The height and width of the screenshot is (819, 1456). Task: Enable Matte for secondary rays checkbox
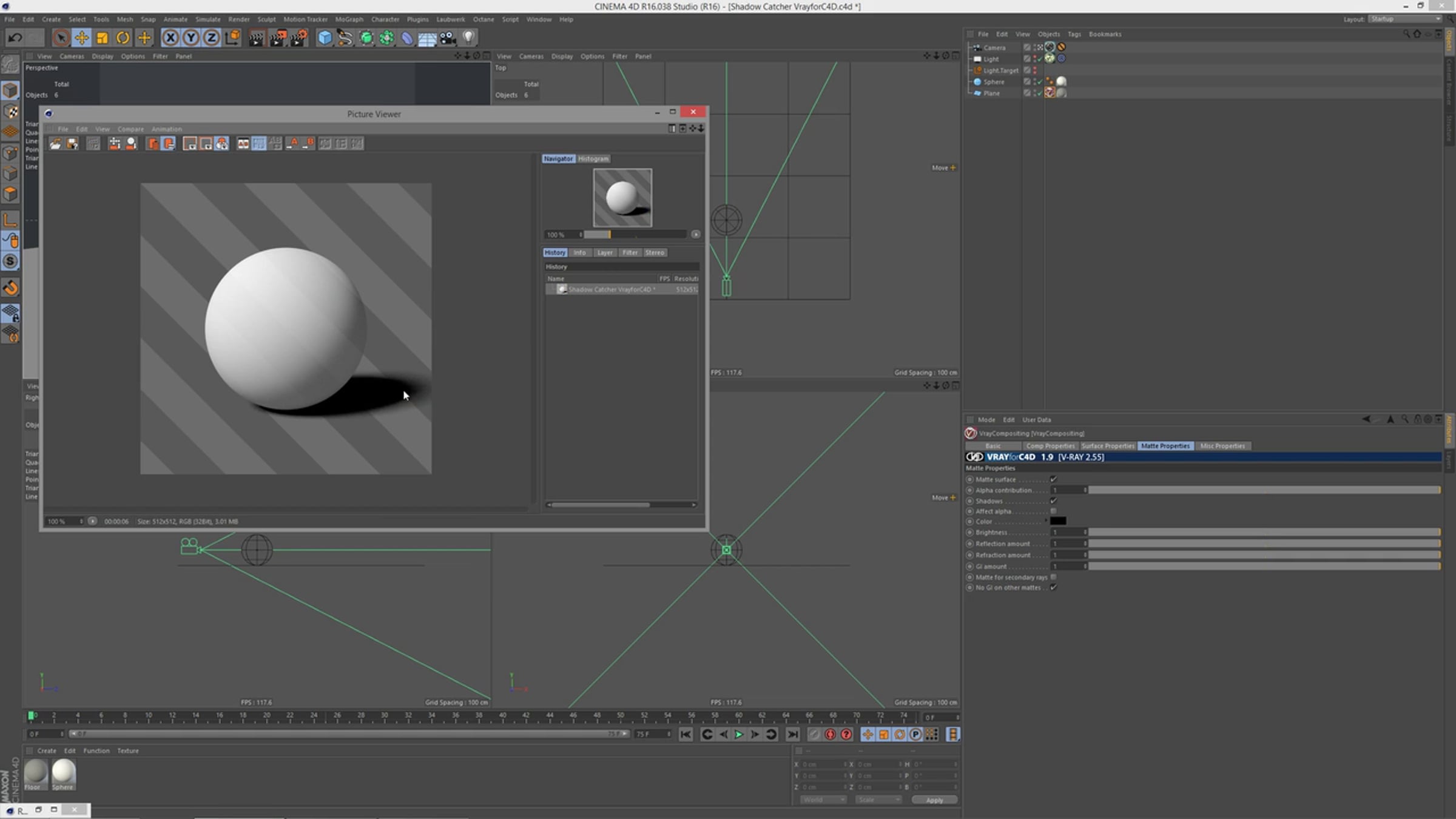1053,577
